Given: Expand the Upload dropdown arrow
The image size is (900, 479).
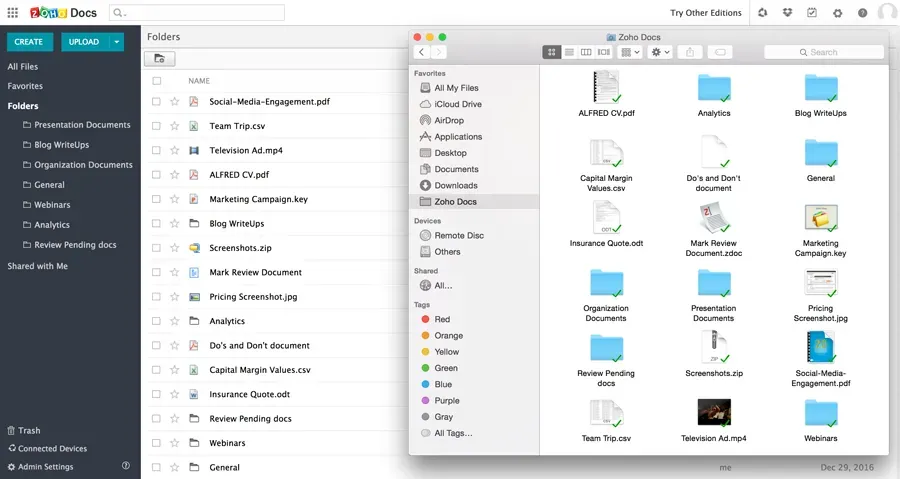Looking at the screenshot, I should [x=117, y=42].
